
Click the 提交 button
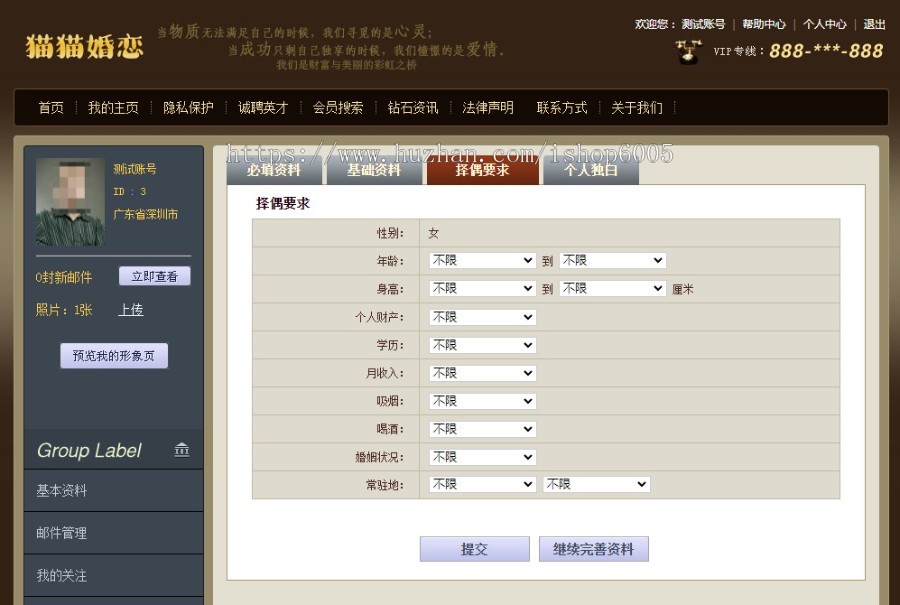click(x=475, y=549)
